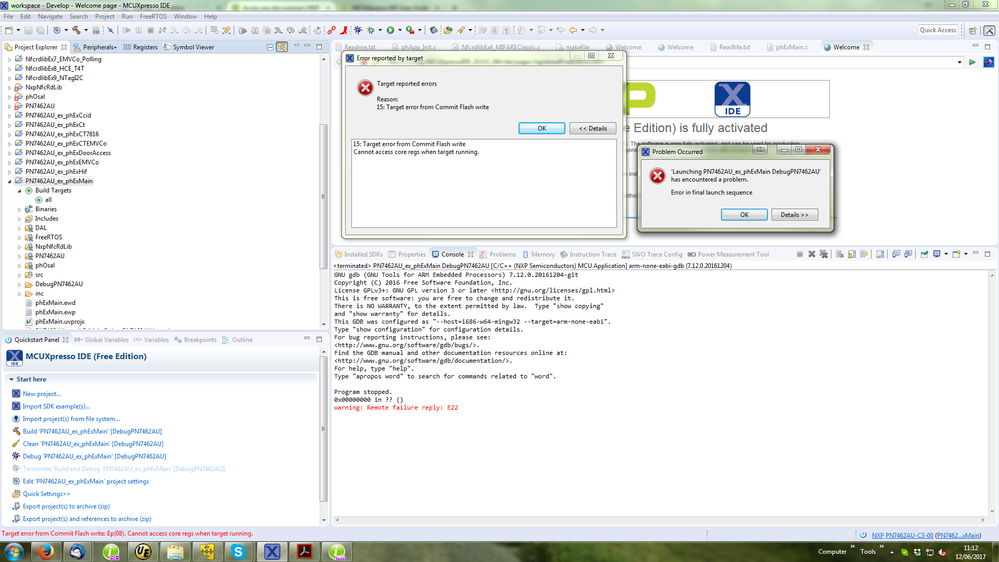Open Adobe Acrobat from the Windows taskbar

304,551
